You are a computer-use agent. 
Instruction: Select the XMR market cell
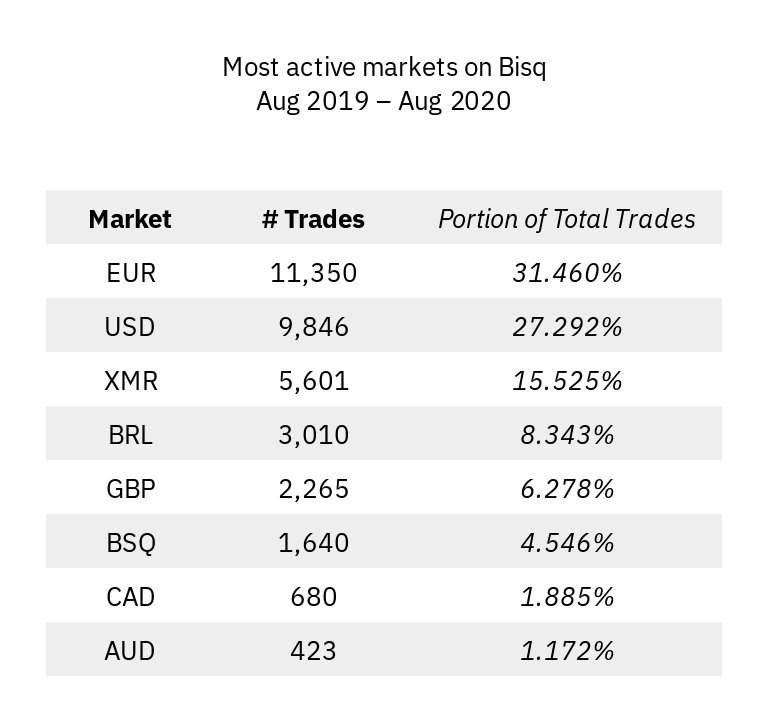tap(130, 381)
